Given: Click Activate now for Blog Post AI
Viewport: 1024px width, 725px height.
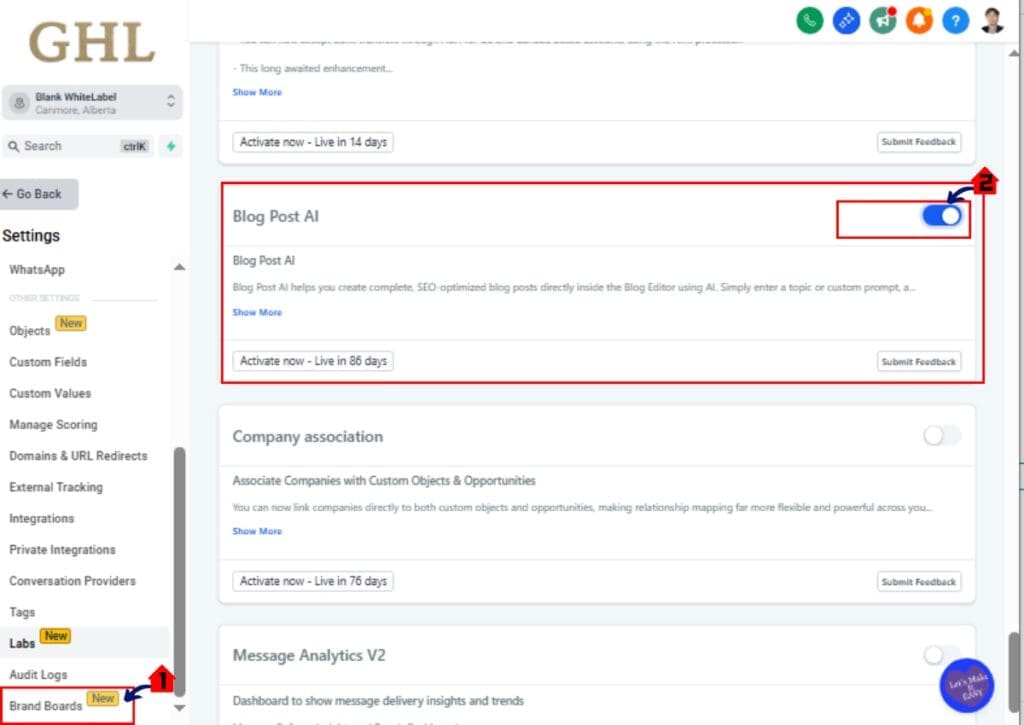Looking at the screenshot, I should pos(312,361).
